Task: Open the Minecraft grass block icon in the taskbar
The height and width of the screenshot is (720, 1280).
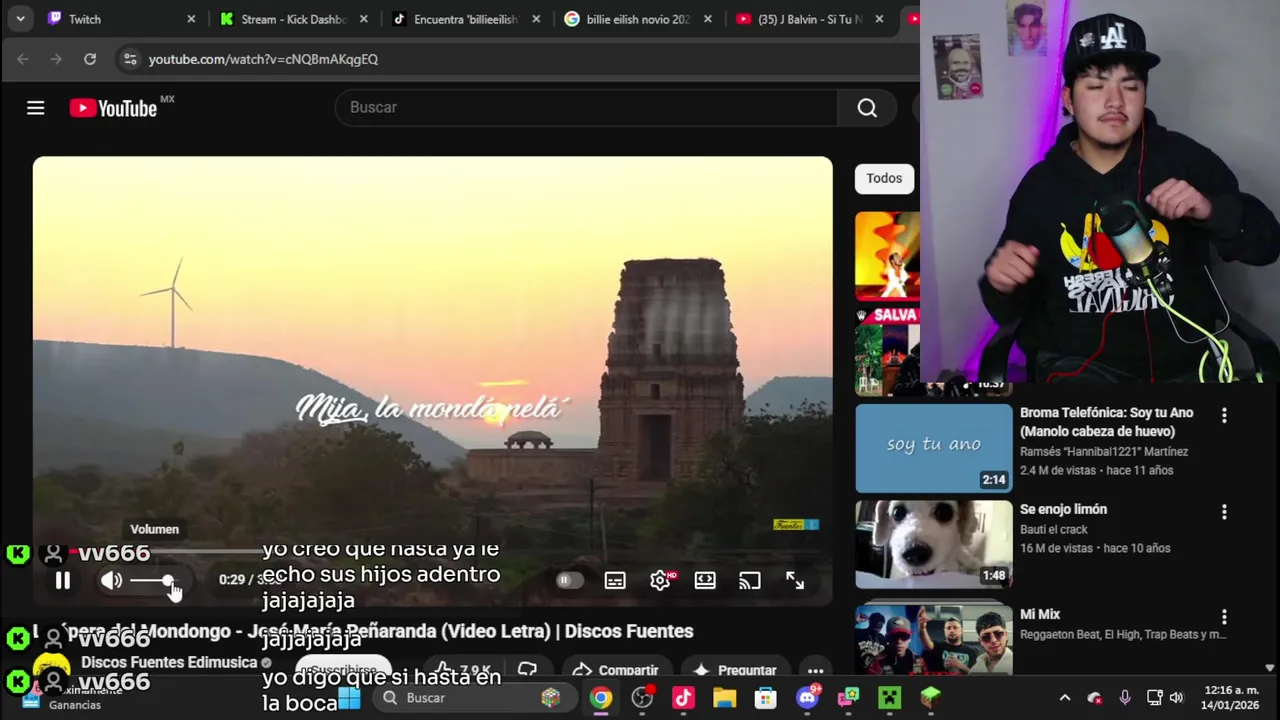Action: pyautogui.click(x=930, y=698)
